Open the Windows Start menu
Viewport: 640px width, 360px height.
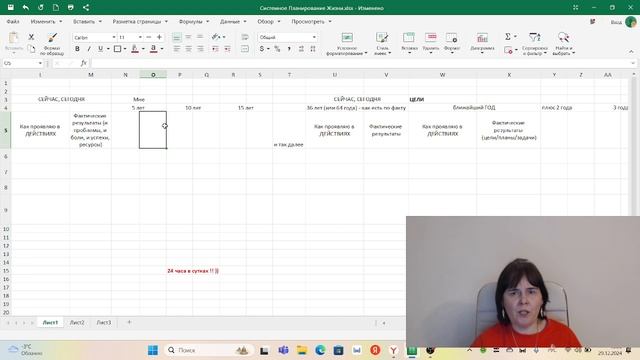tap(153, 350)
